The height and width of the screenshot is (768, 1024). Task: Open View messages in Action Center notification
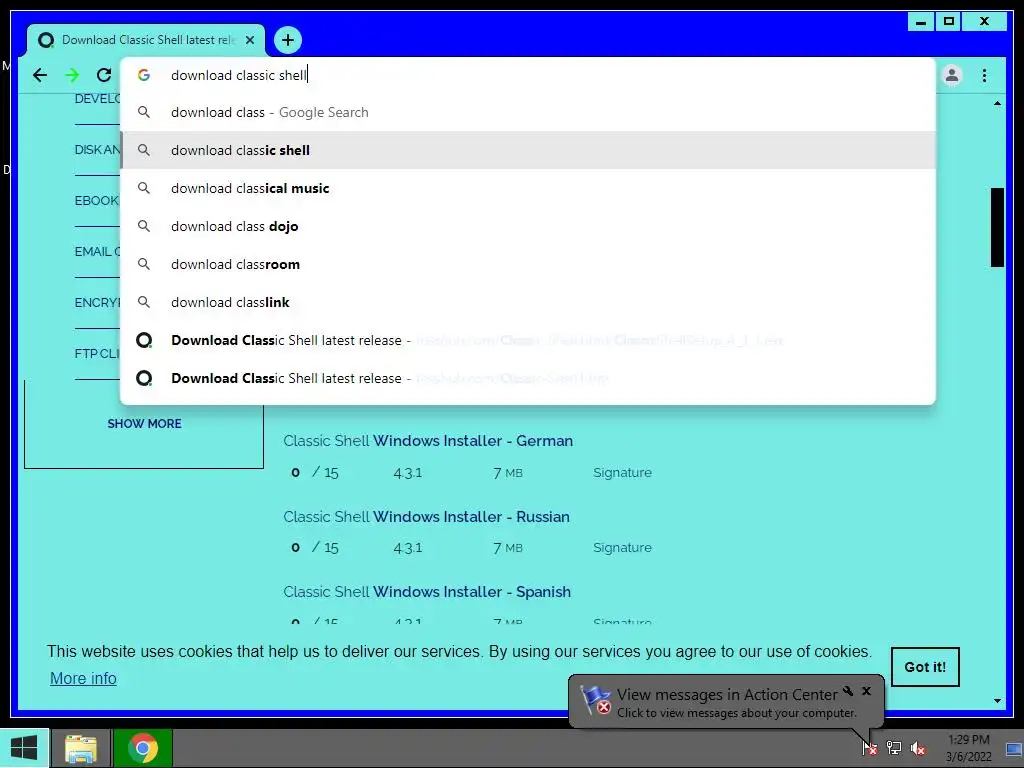click(726, 702)
